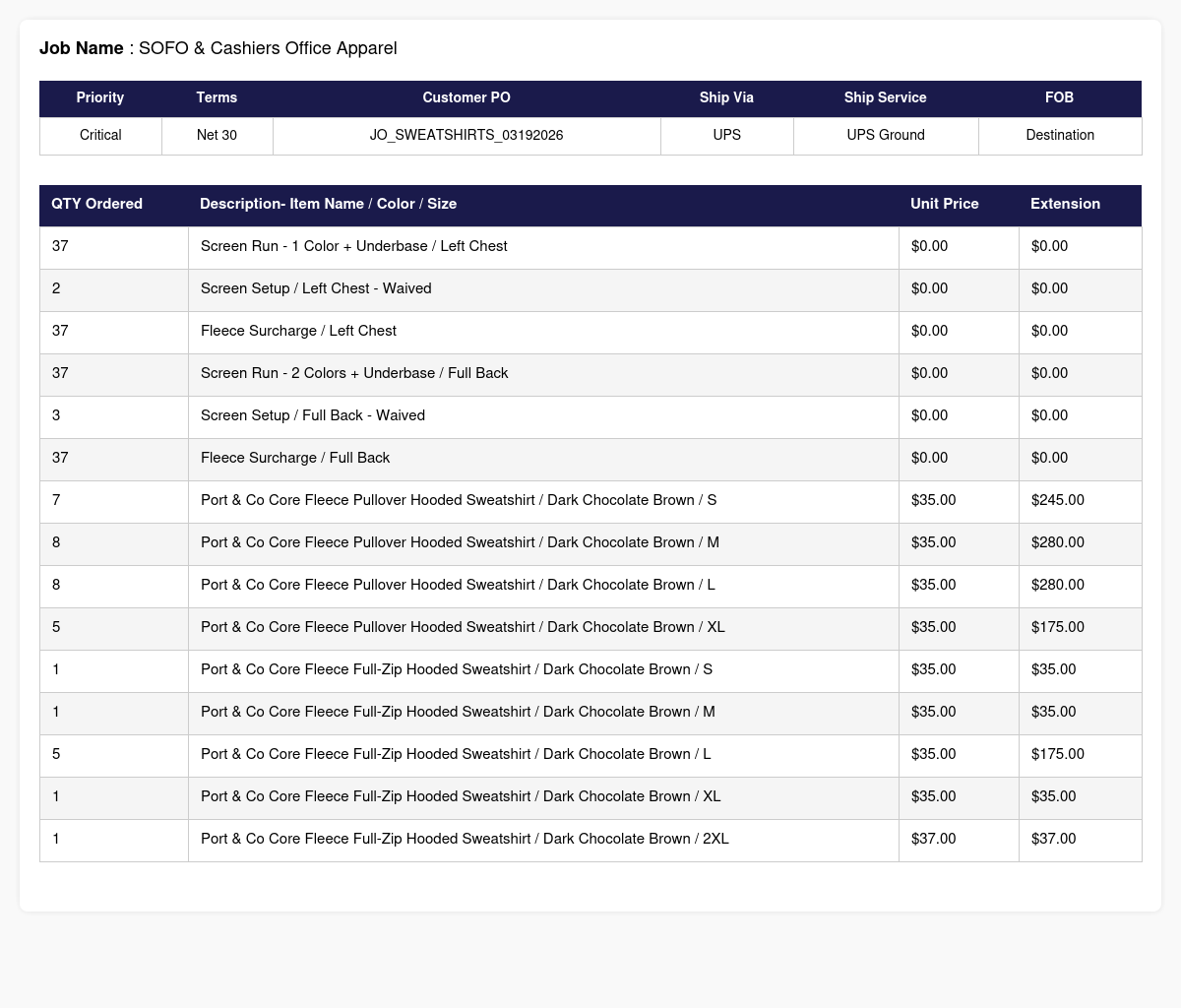Screen dimensions: 1181x1008
Task: Click Full-Zip Hooded Sweatshirt size S description
Action: [457, 669]
